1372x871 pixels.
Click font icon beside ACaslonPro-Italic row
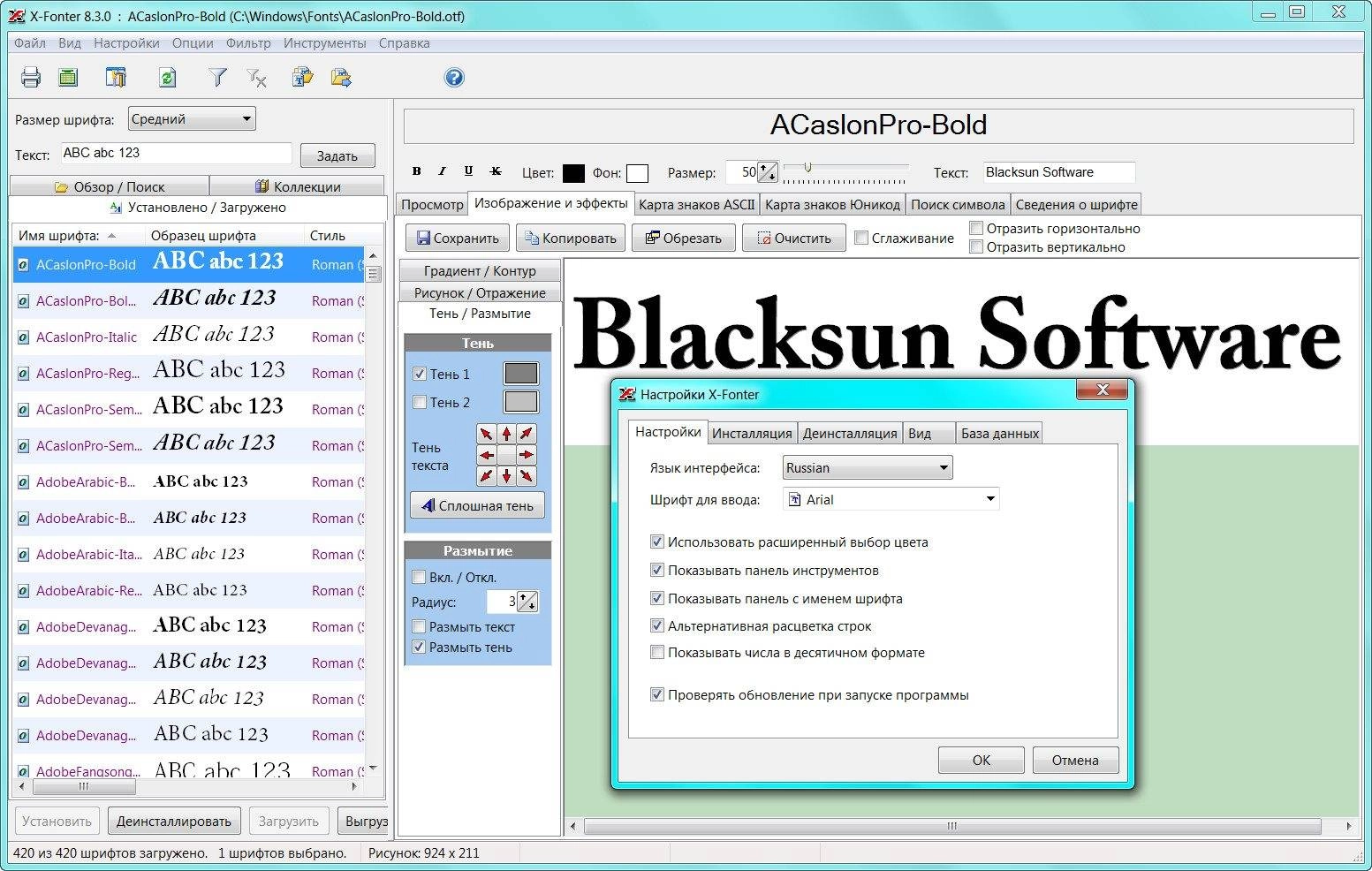[x=24, y=337]
